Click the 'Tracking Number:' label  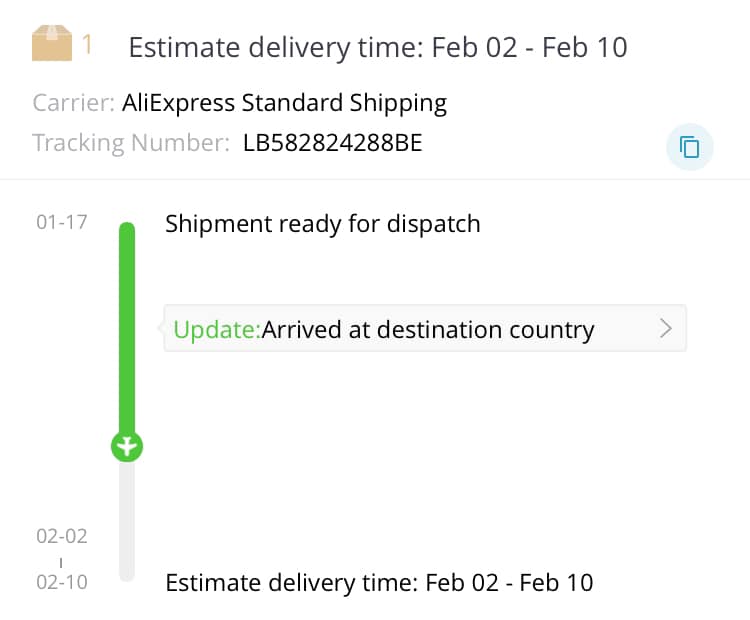(x=131, y=143)
